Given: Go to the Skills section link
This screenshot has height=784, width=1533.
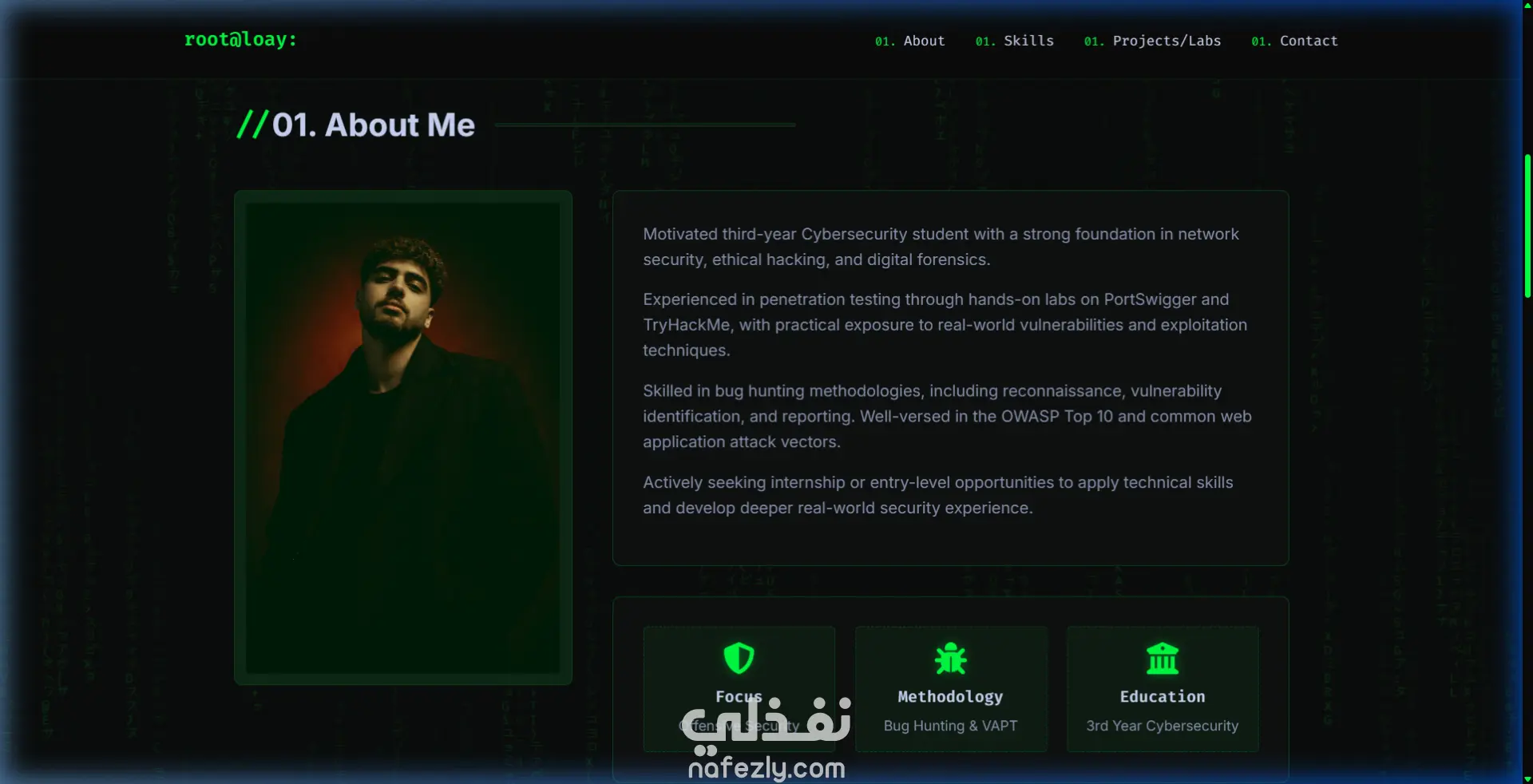Looking at the screenshot, I should pos(1014,41).
